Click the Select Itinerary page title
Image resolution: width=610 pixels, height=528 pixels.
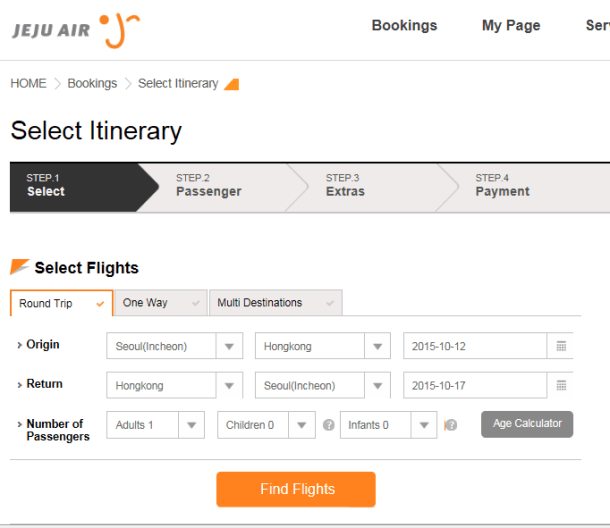[96, 131]
